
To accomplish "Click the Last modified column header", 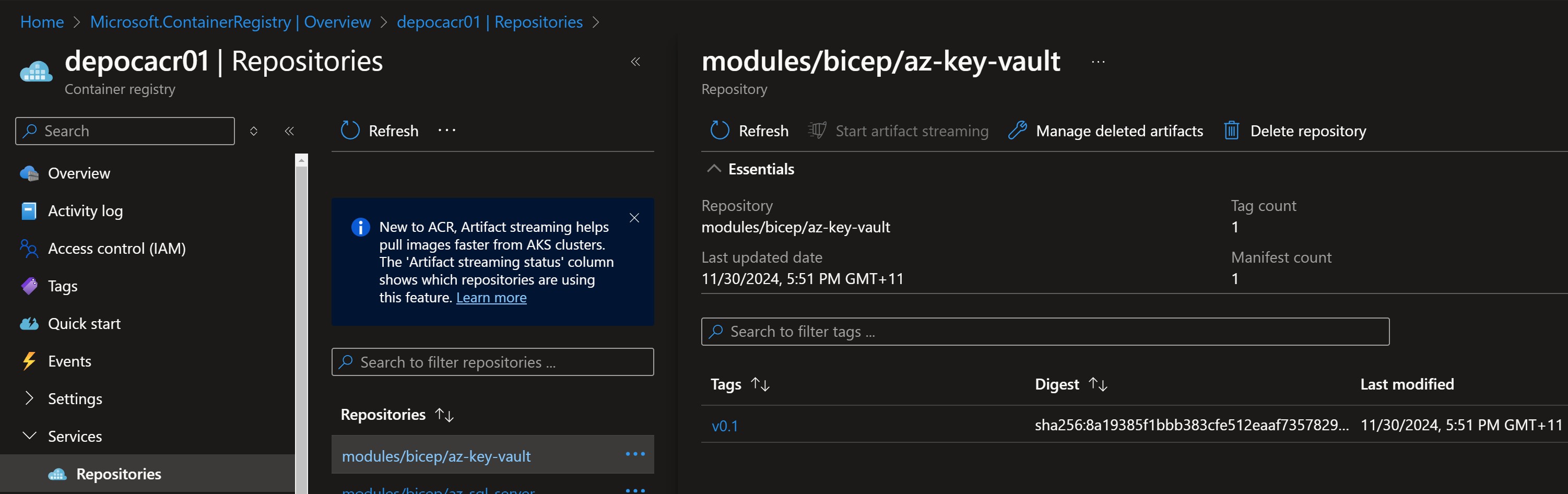I will 1407,384.
